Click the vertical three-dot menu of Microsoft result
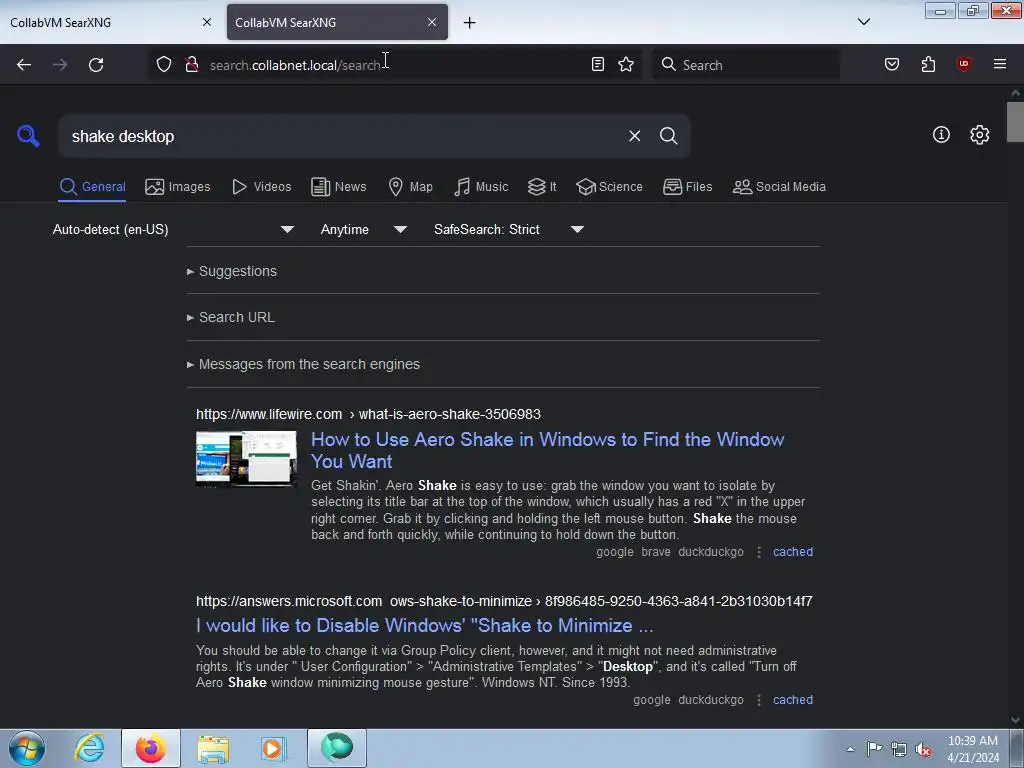The image size is (1024, 768). (758, 700)
